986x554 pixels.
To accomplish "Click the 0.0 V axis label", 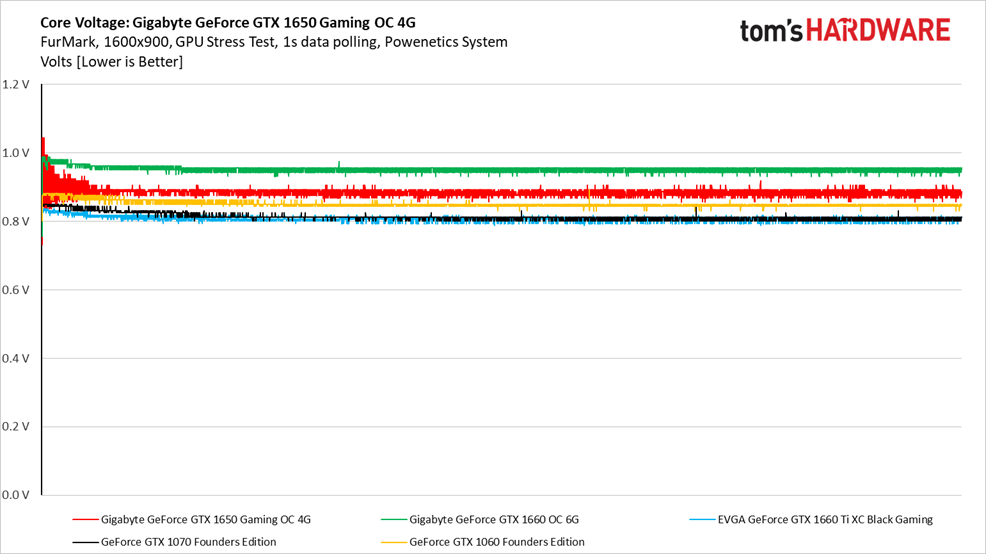I will point(16,495).
